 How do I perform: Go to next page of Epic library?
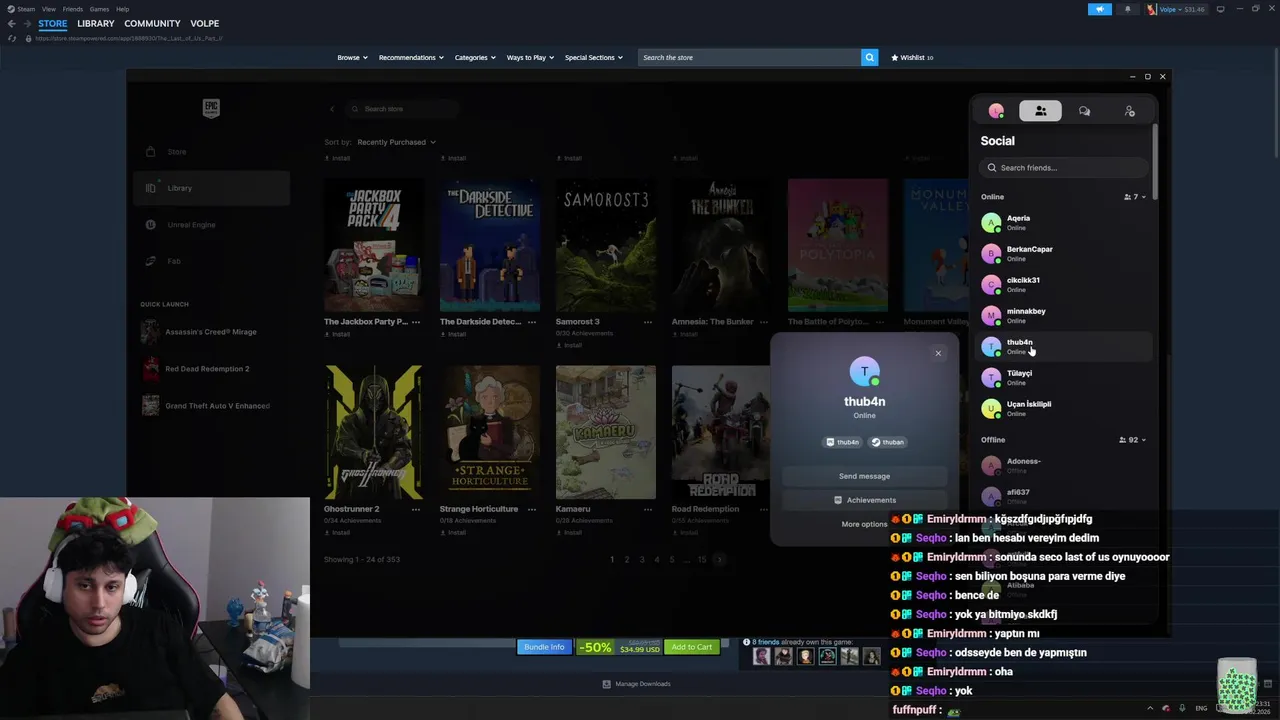[719, 559]
